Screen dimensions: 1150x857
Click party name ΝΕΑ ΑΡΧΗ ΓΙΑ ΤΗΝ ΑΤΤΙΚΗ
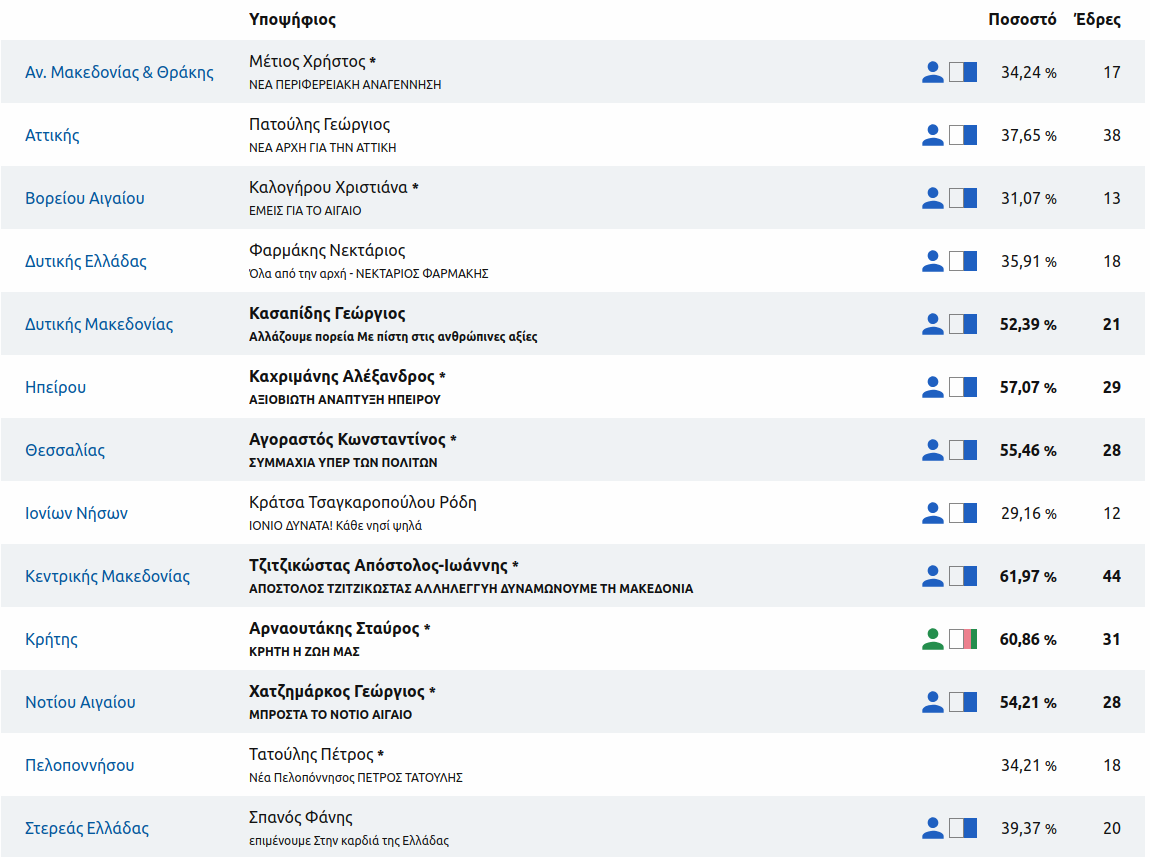tap(323, 147)
